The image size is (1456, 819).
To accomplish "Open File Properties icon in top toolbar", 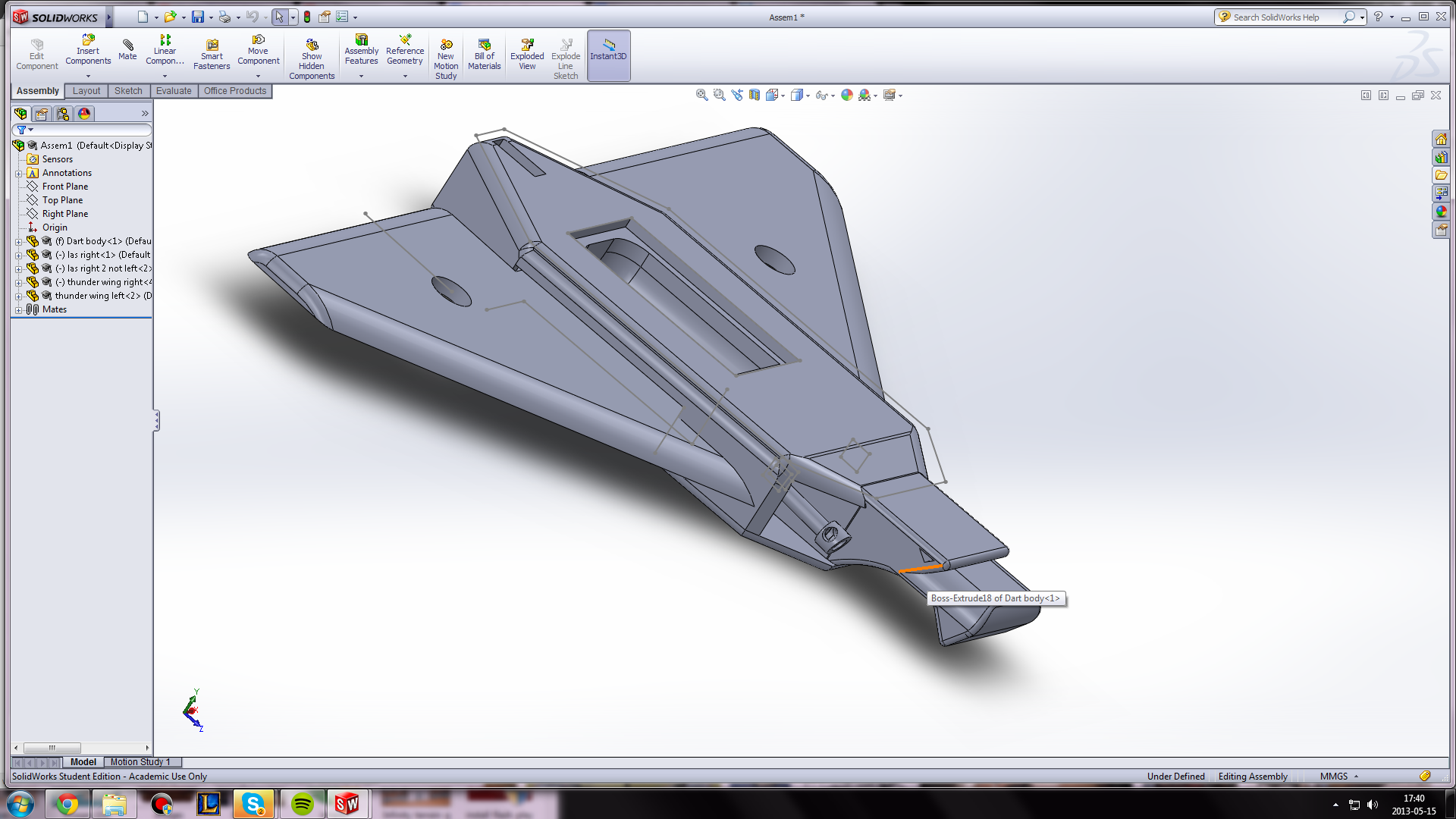I will pyautogui.click(x=325, y=17).
